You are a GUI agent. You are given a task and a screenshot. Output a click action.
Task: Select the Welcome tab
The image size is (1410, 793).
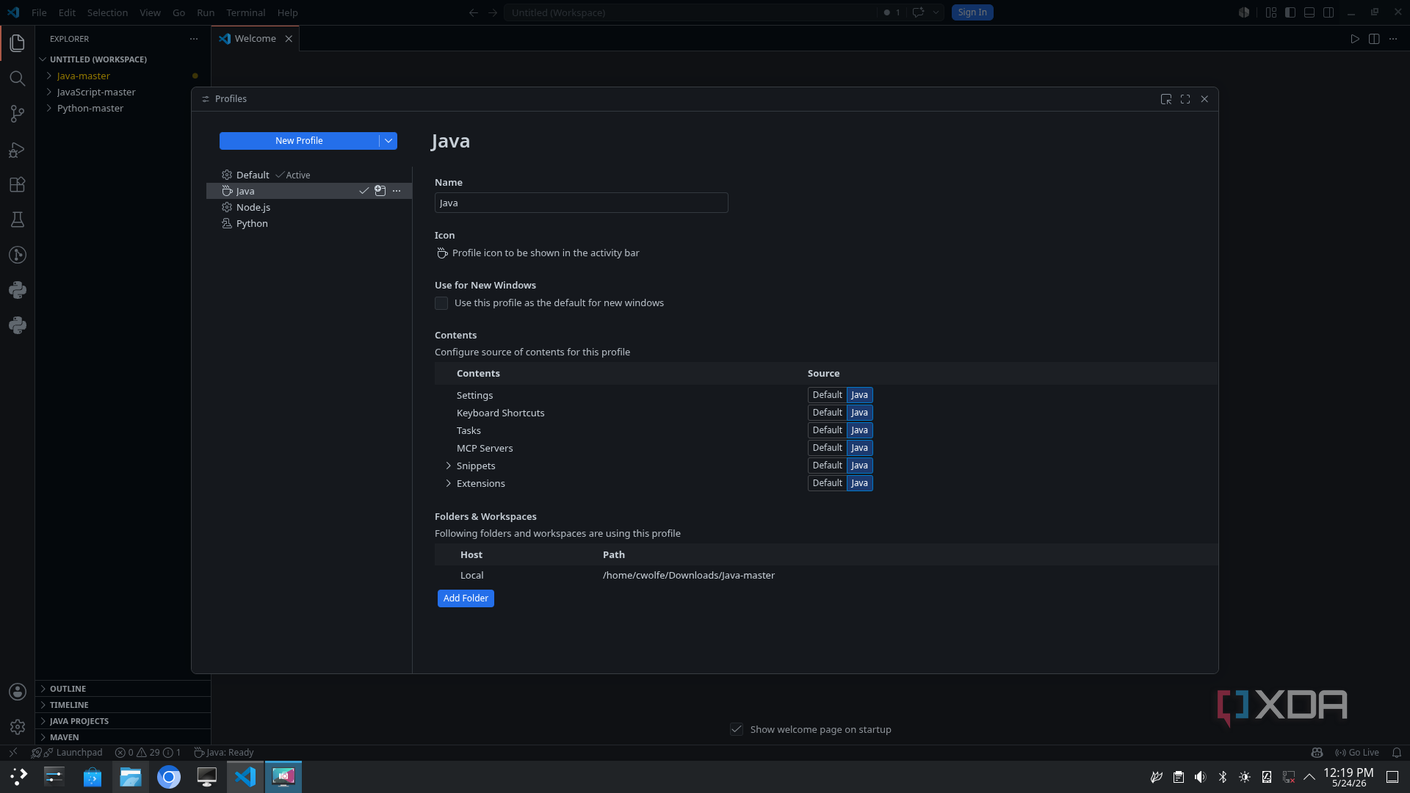tap(255, 39)
